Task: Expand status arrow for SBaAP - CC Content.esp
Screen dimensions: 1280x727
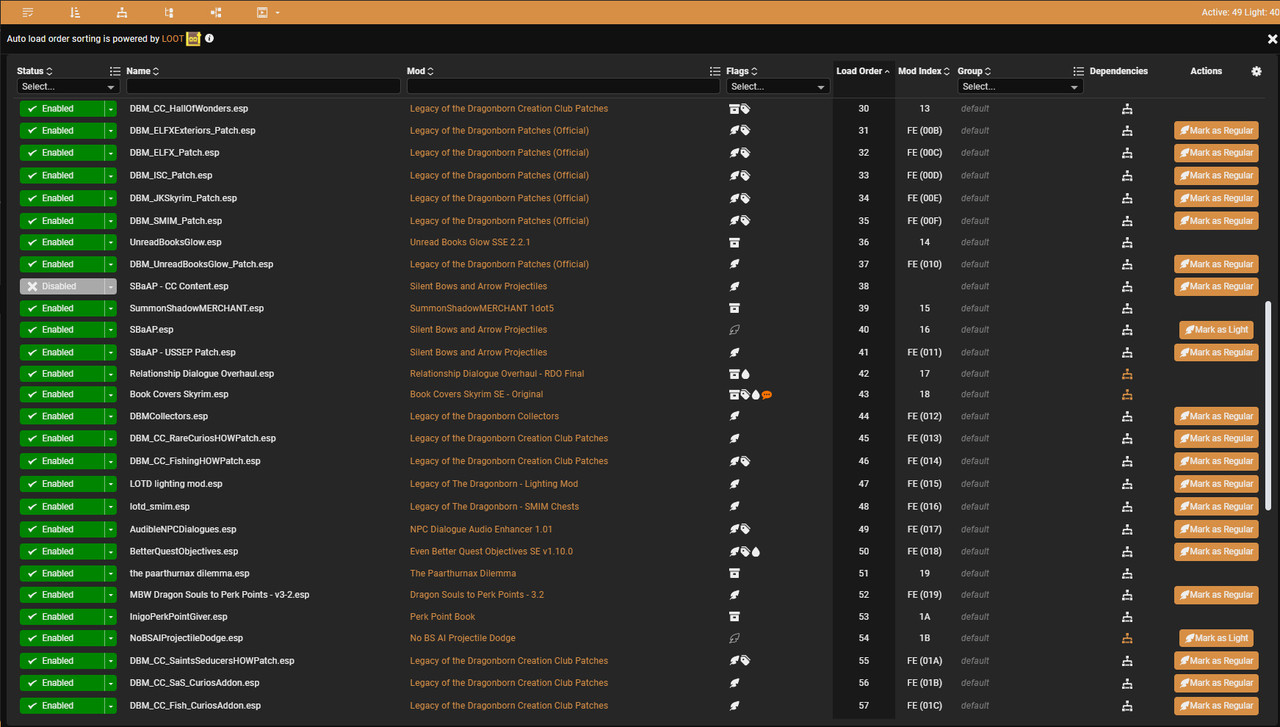Action: pyautogui.click(x=111, y=286)
